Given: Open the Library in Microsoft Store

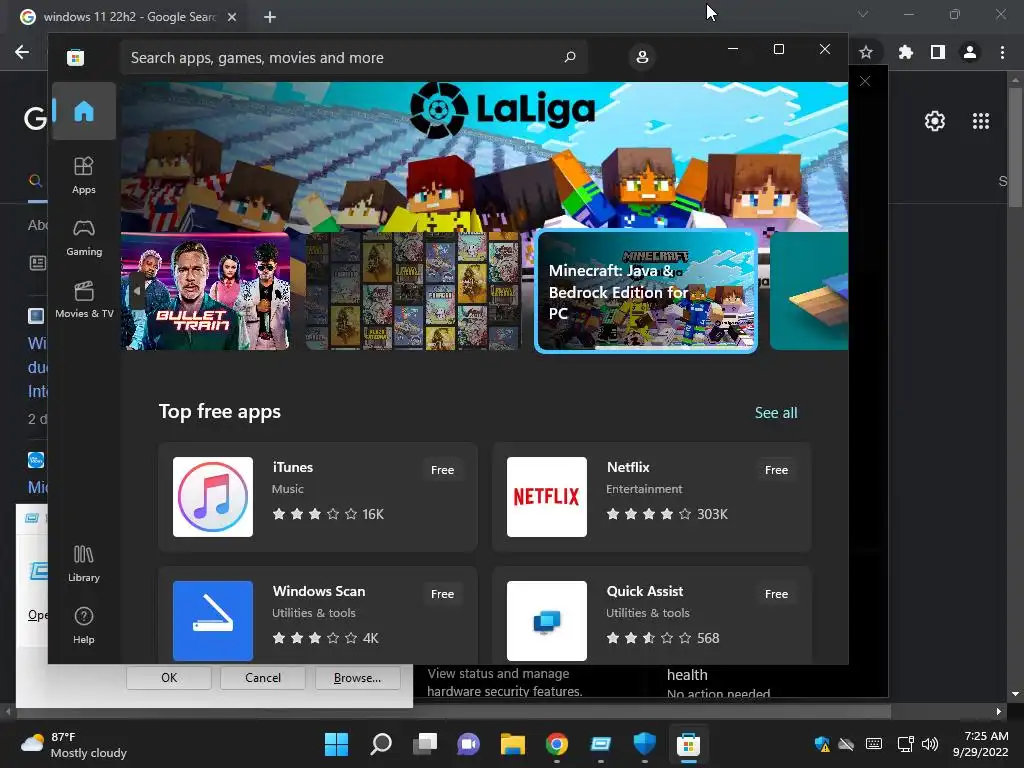Looking at the screenshot, I should (84, 563).
